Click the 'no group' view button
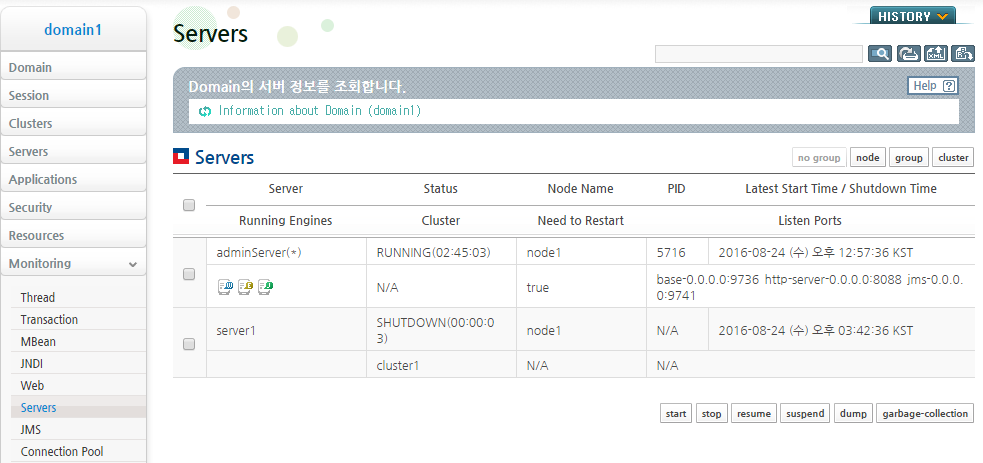 click(x=819, y=158)
